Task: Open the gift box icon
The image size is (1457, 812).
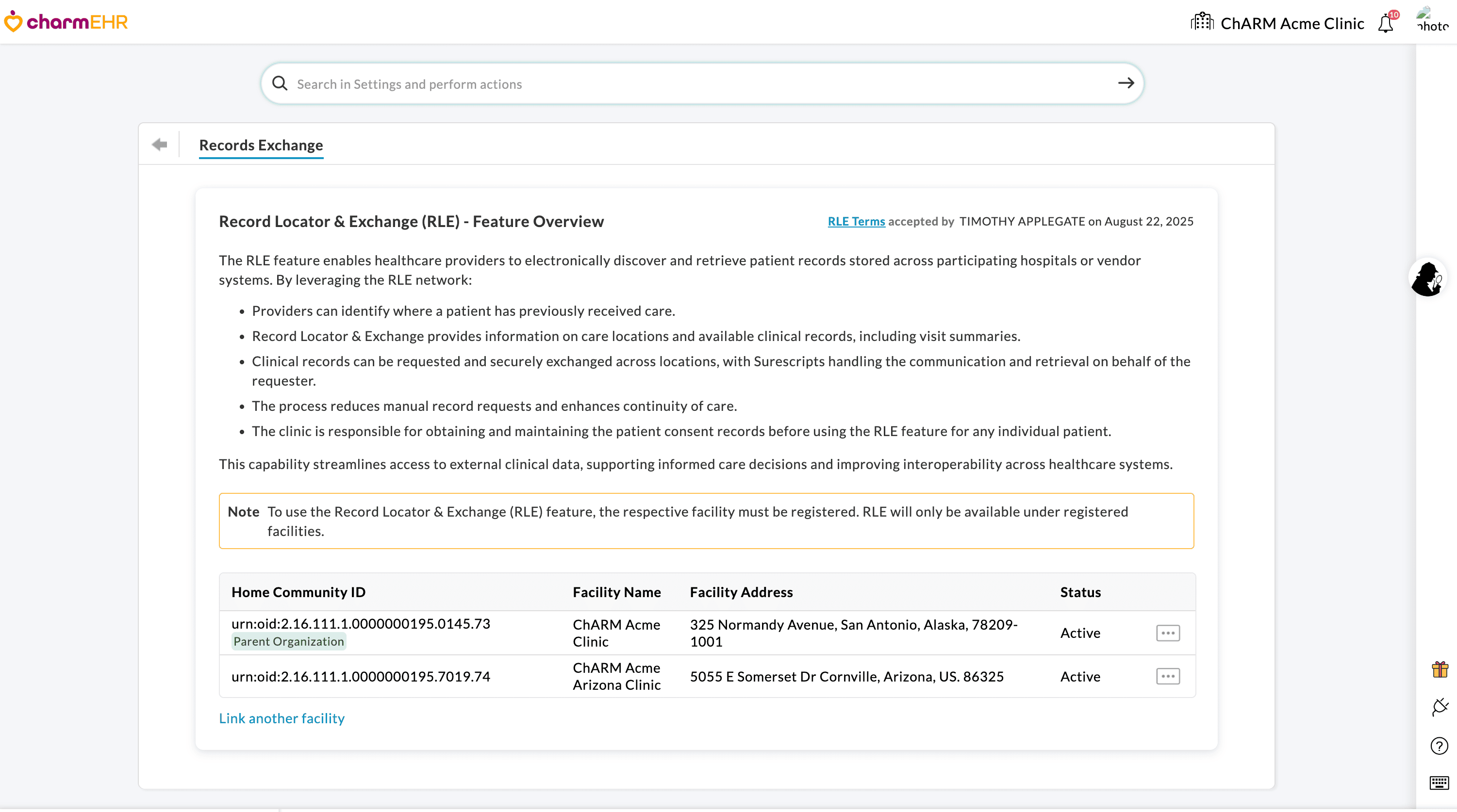Action: (1440, 669)
